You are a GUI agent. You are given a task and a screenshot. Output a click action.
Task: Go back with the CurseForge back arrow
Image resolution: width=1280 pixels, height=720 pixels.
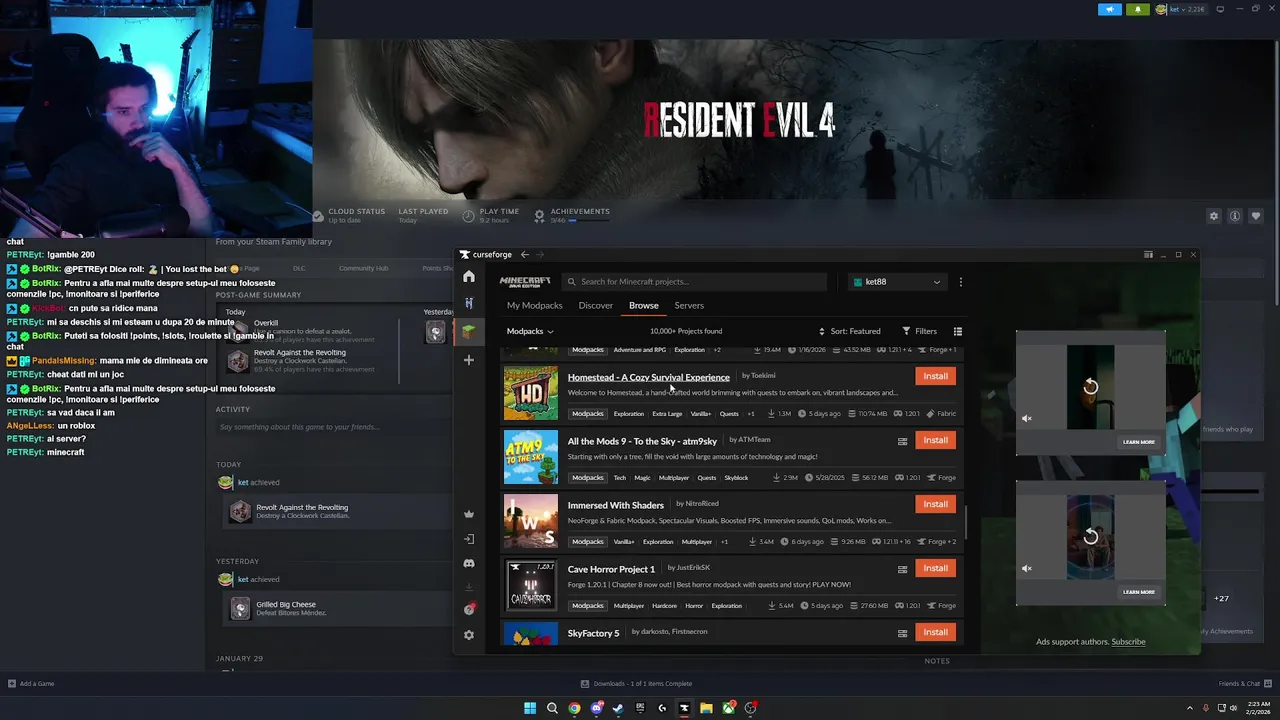[524, 255]
